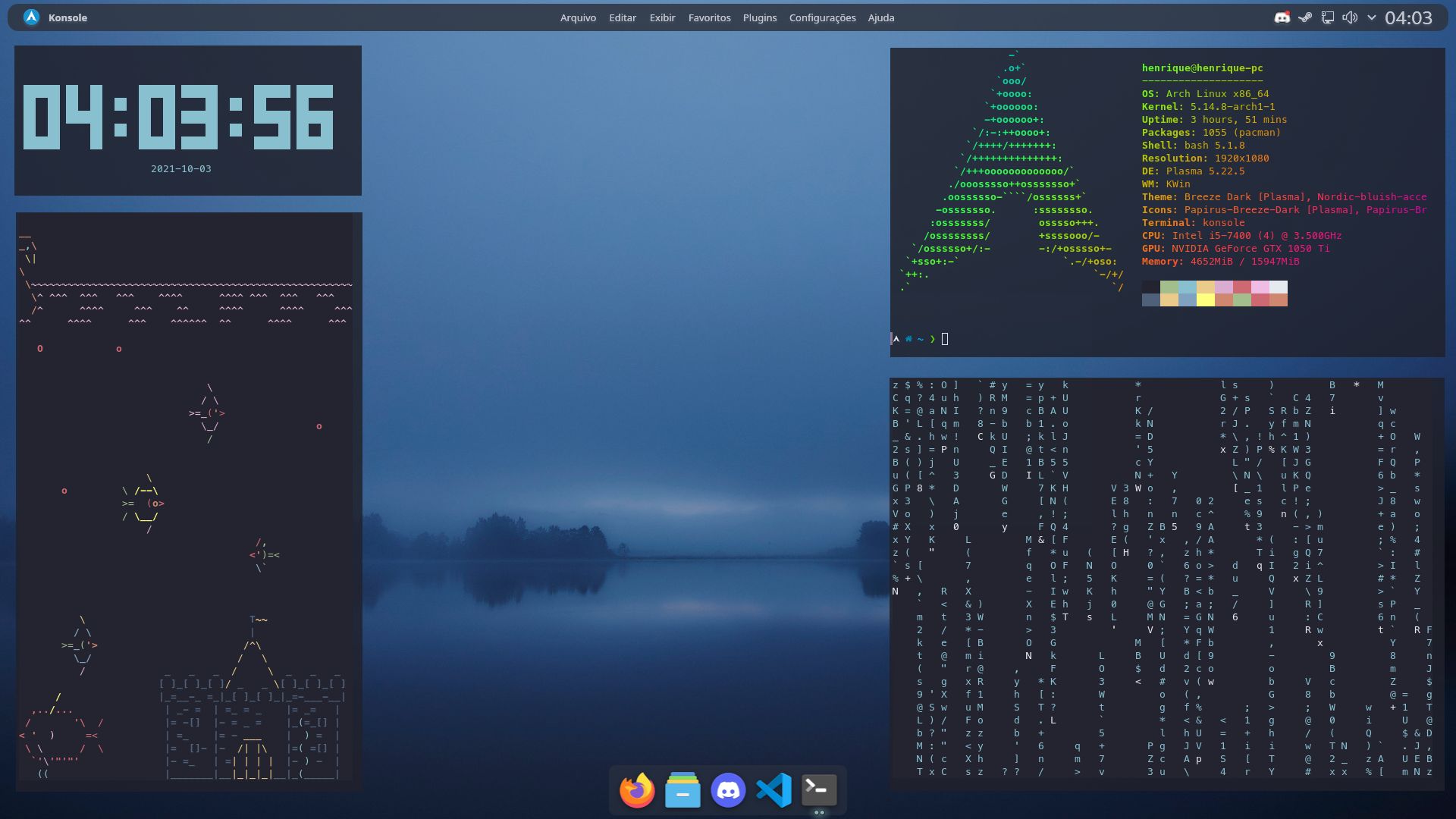Viewport: 1456px width, 819px height.
Task: Click the 'GPU: NVIDIA GeForce GTX 1050 Ti' line
Action: (1235, 249)
